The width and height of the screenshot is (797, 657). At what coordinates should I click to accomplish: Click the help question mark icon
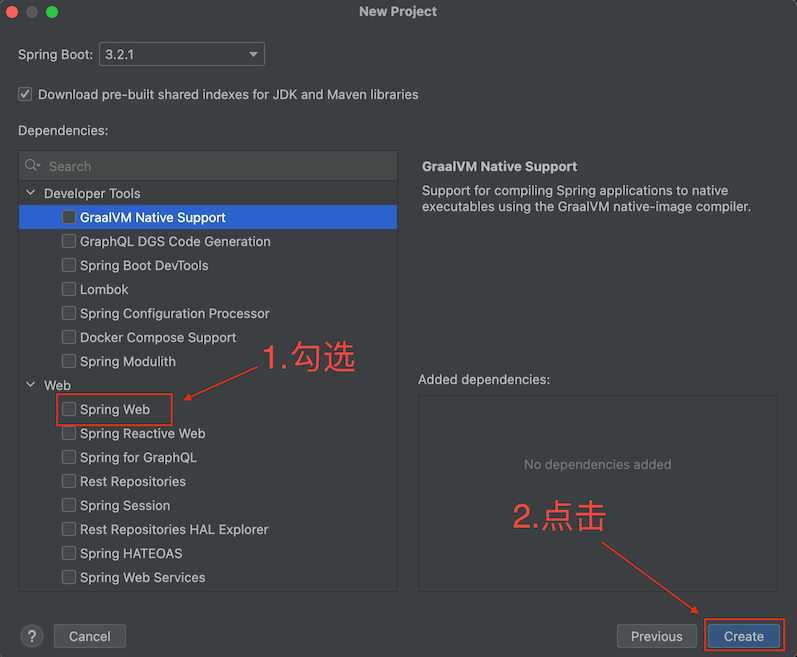(x=32, y=636)
